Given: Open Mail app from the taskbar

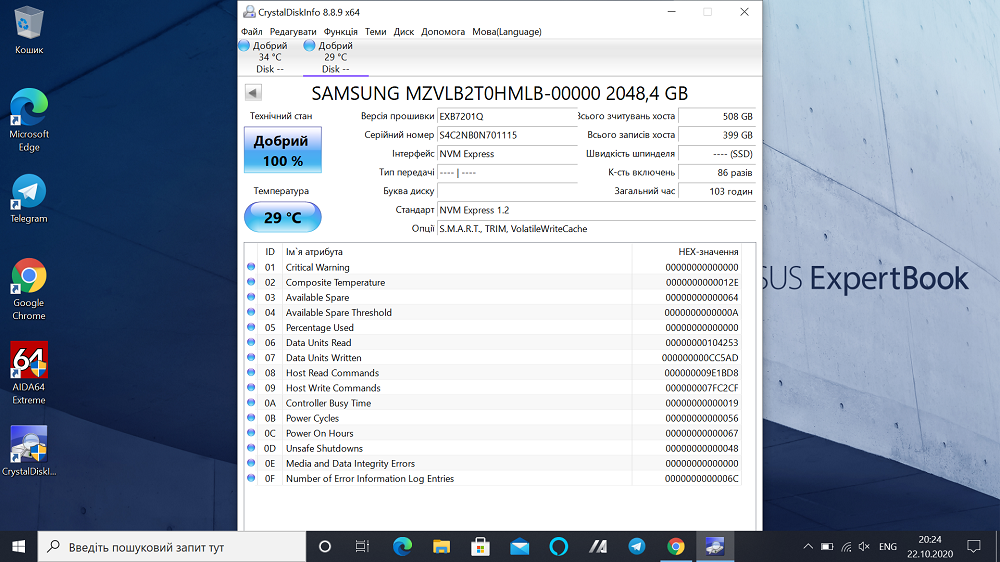Looking at the screenshot, I should click(519, 547).
